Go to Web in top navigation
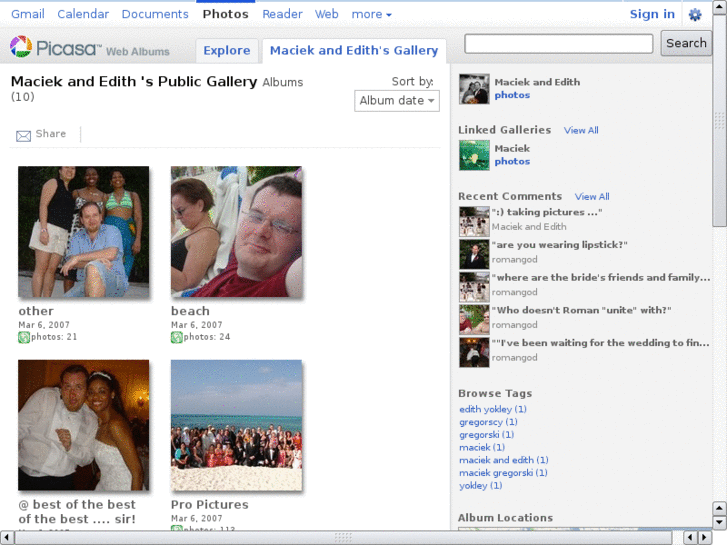The width and height of the screenshot is (727, 545). coord(326,14)
